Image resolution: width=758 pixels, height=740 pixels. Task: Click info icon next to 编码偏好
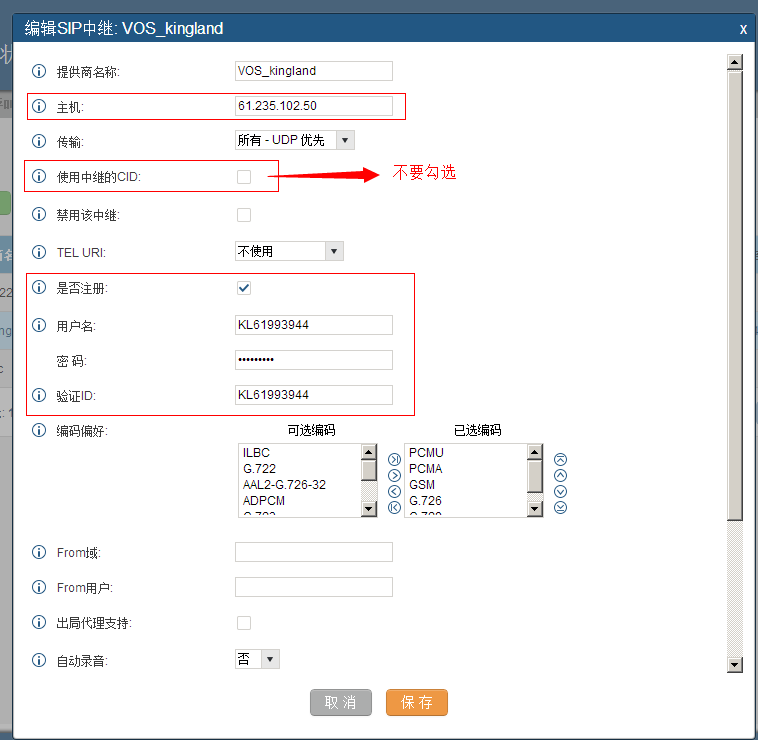tap(40, 431)
